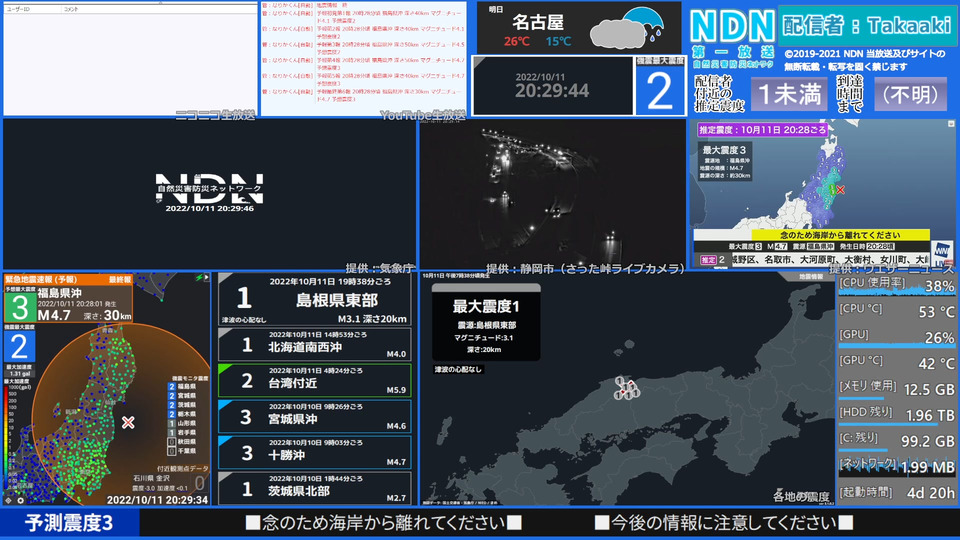The image size is (960, 540).
Task: Click the small corner icon on the Weathernews map
Action: 951,124
